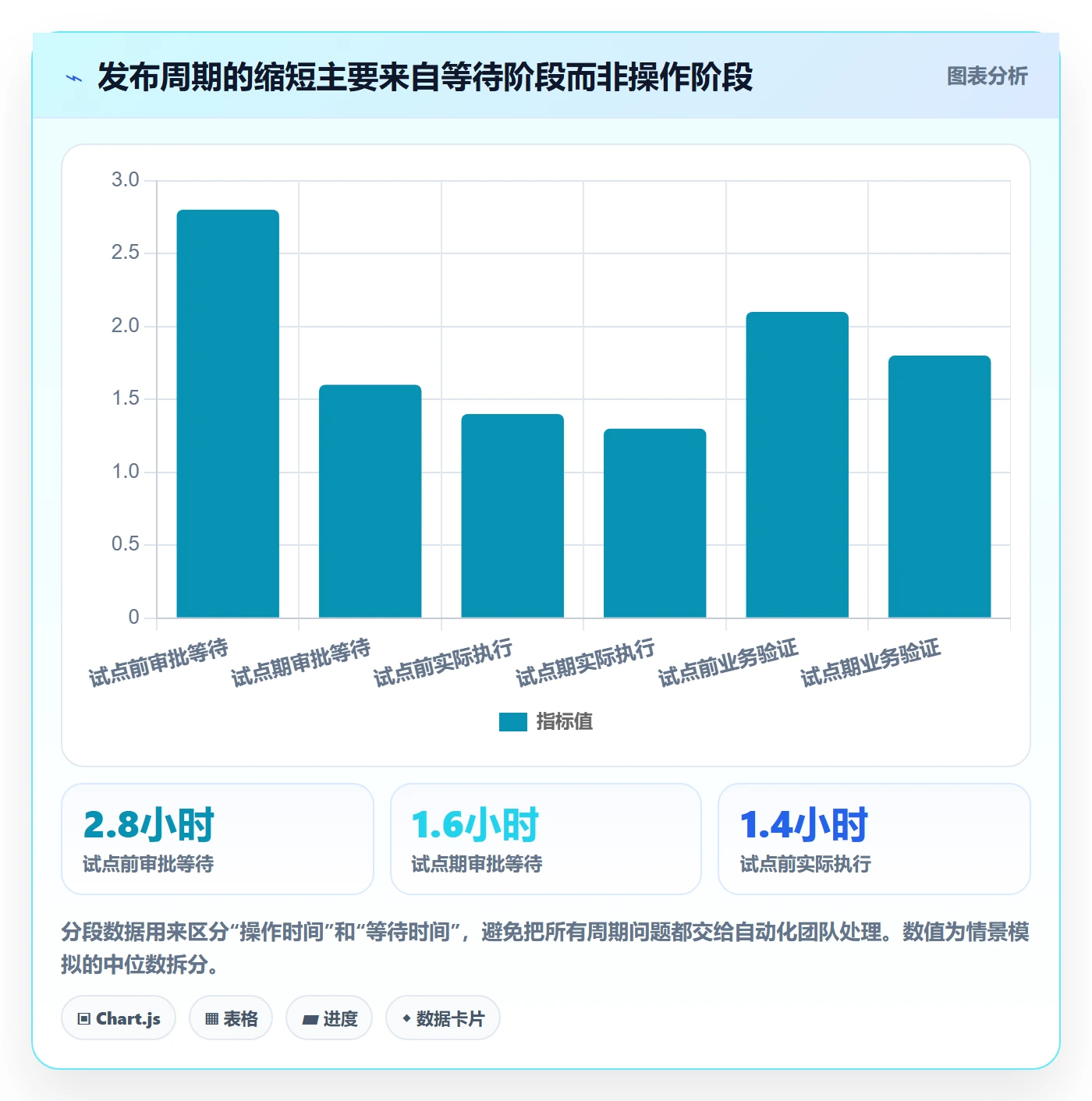Click the 试点前审批等待 bar in chart
1092x1101 pixels.
pos(228,414)
